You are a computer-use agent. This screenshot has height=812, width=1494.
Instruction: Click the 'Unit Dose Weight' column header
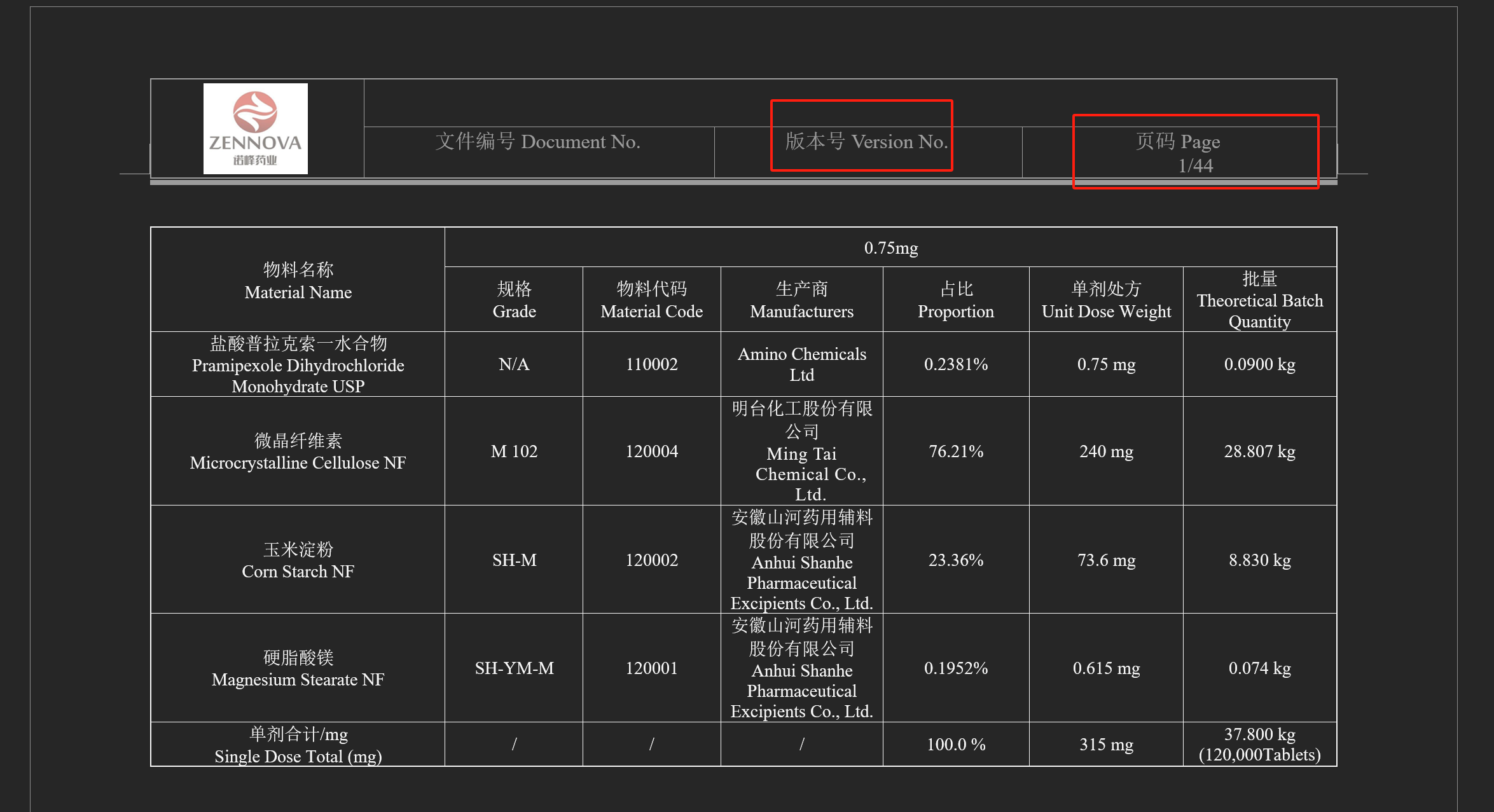[x=1106, y=299]
